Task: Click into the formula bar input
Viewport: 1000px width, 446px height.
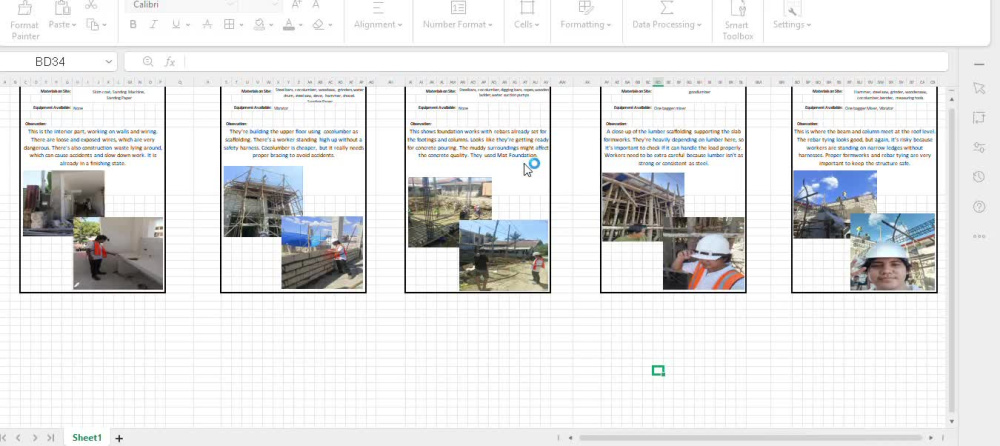Action: (x=564, y=62)
